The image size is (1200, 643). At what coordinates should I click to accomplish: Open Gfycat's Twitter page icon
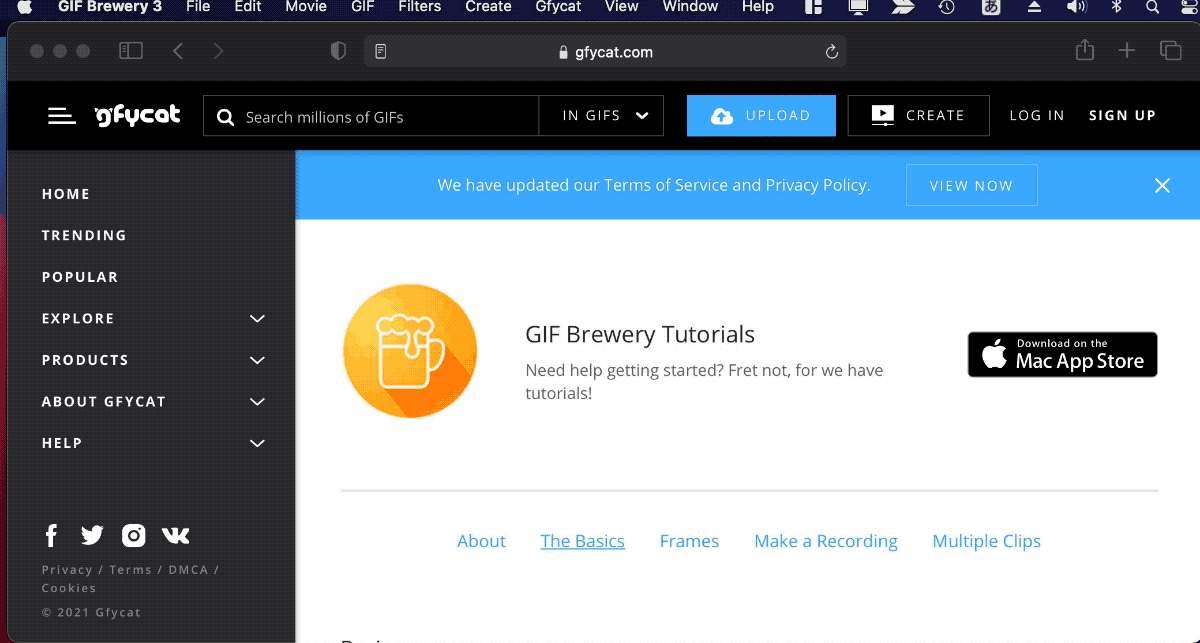[92, 536]
